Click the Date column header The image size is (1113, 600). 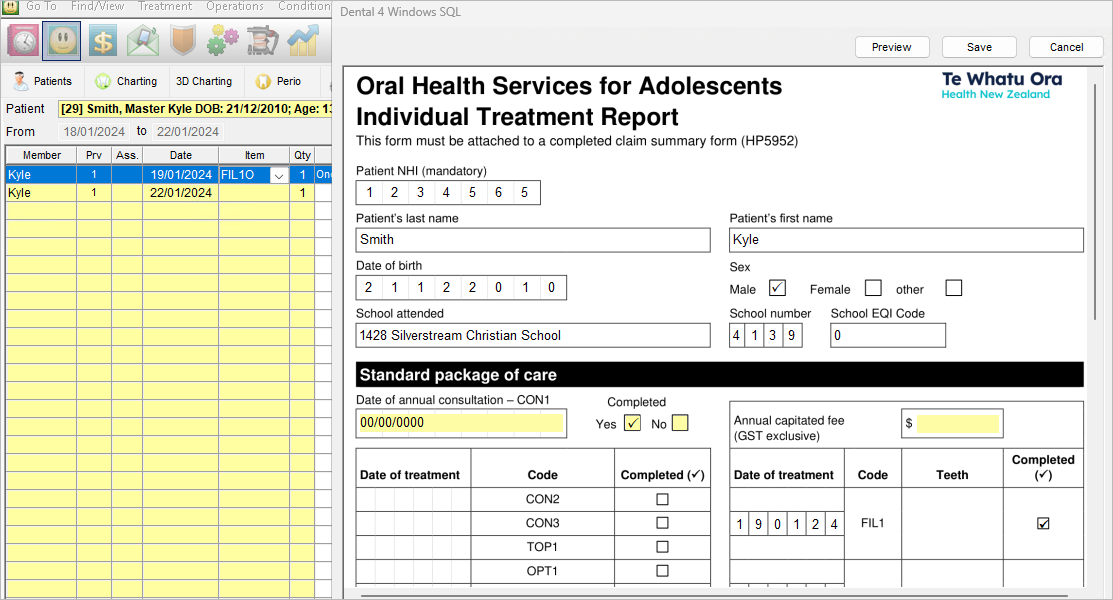point(180,155)
